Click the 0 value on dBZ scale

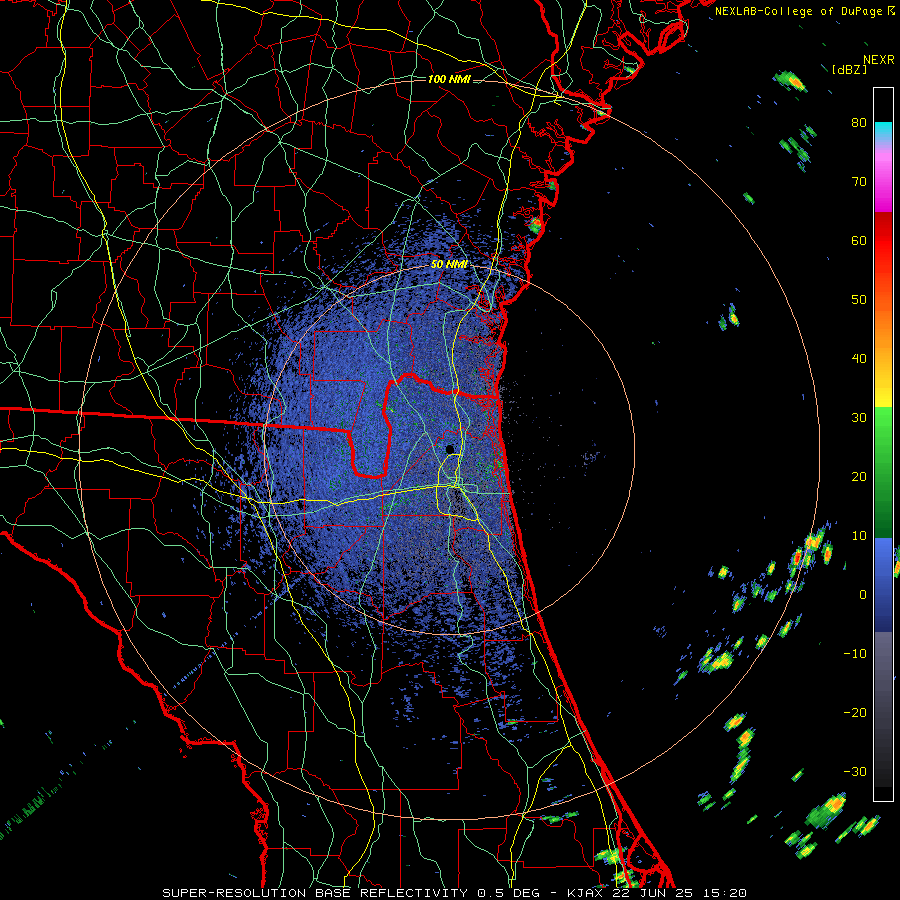tap(863, 595)
